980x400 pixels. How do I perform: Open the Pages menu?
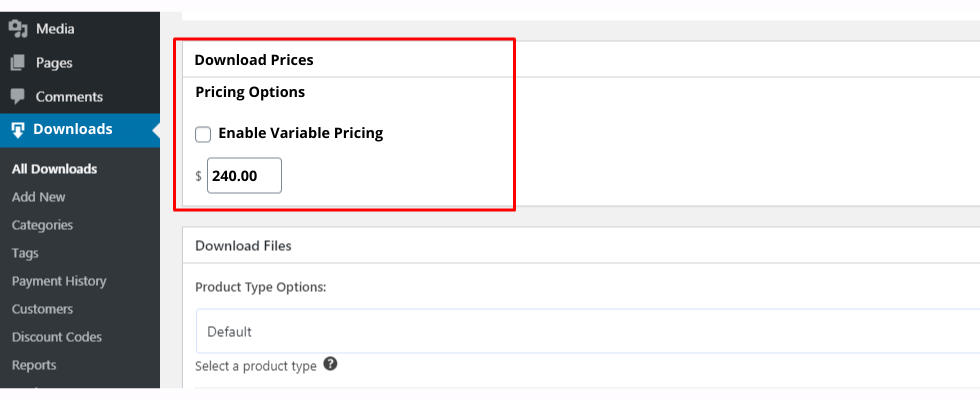click(54, 63)
